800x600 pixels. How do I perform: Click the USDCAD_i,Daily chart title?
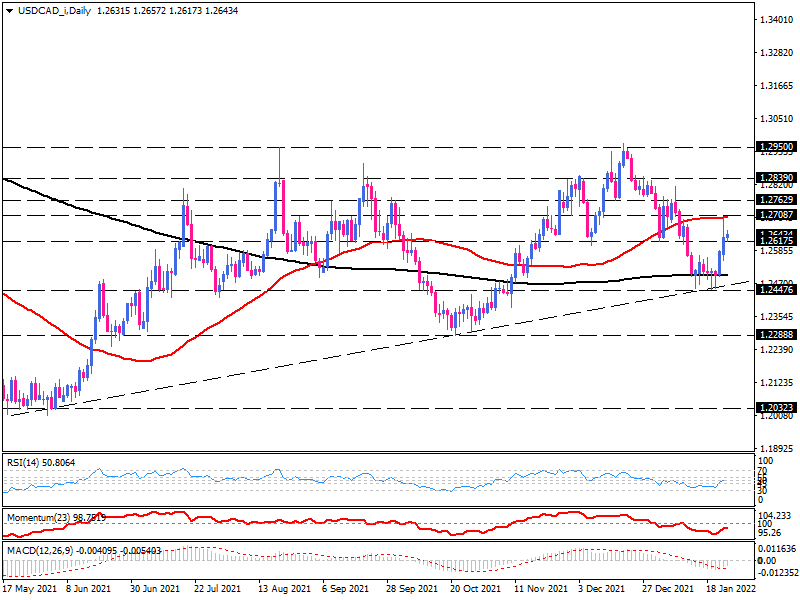click(52, 9)
